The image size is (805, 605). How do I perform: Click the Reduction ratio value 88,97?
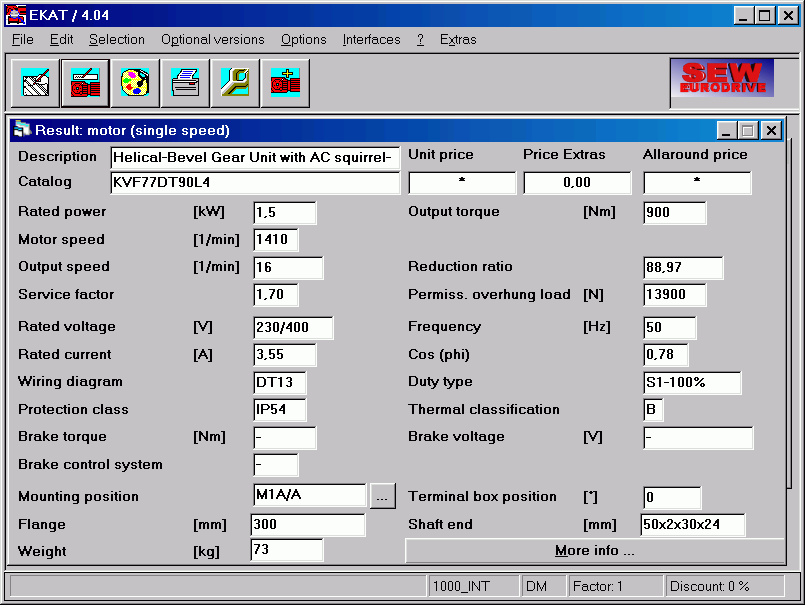click(x=683, y=268)
